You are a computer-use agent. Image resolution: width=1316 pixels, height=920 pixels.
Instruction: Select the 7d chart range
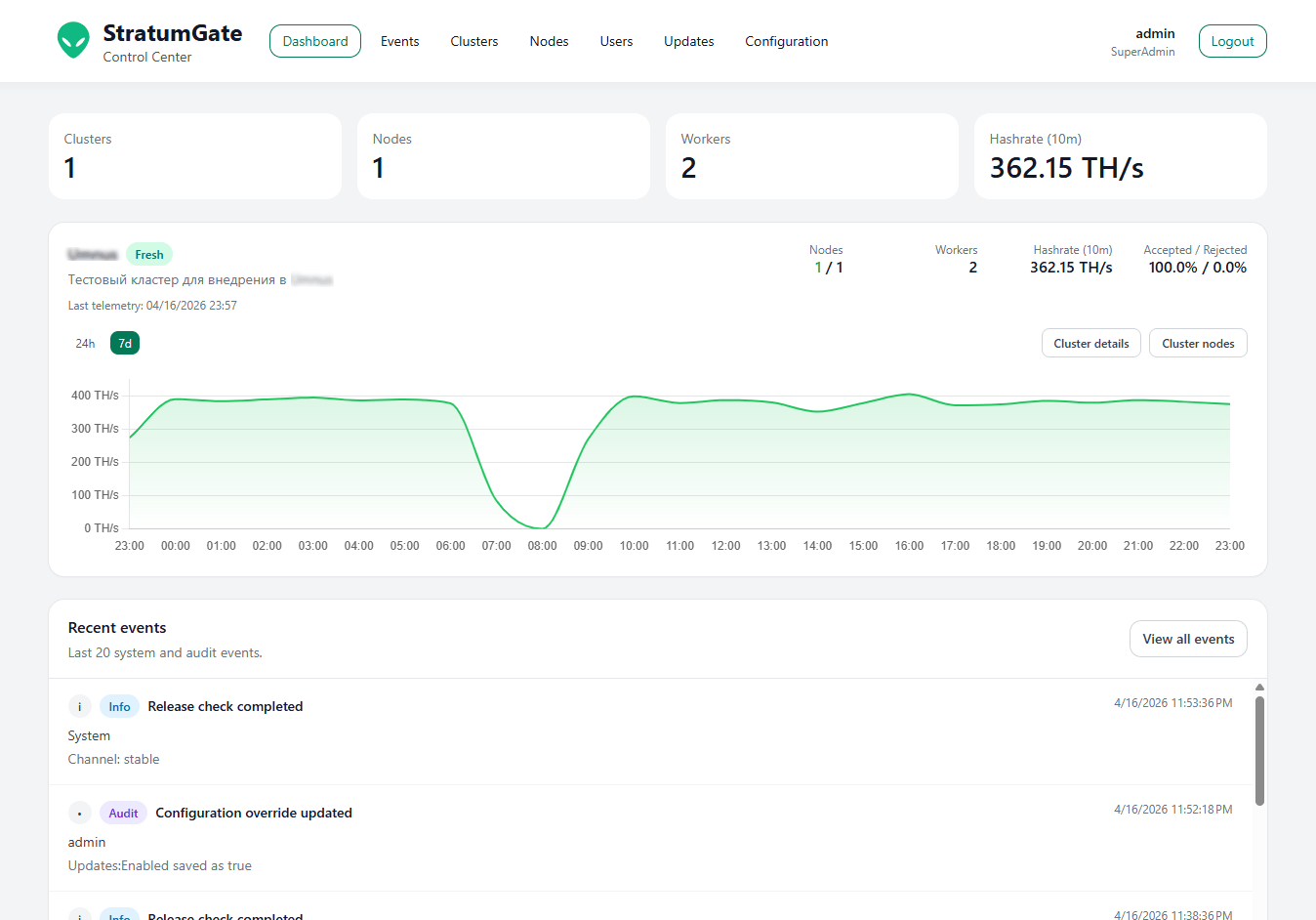(125, 343)
